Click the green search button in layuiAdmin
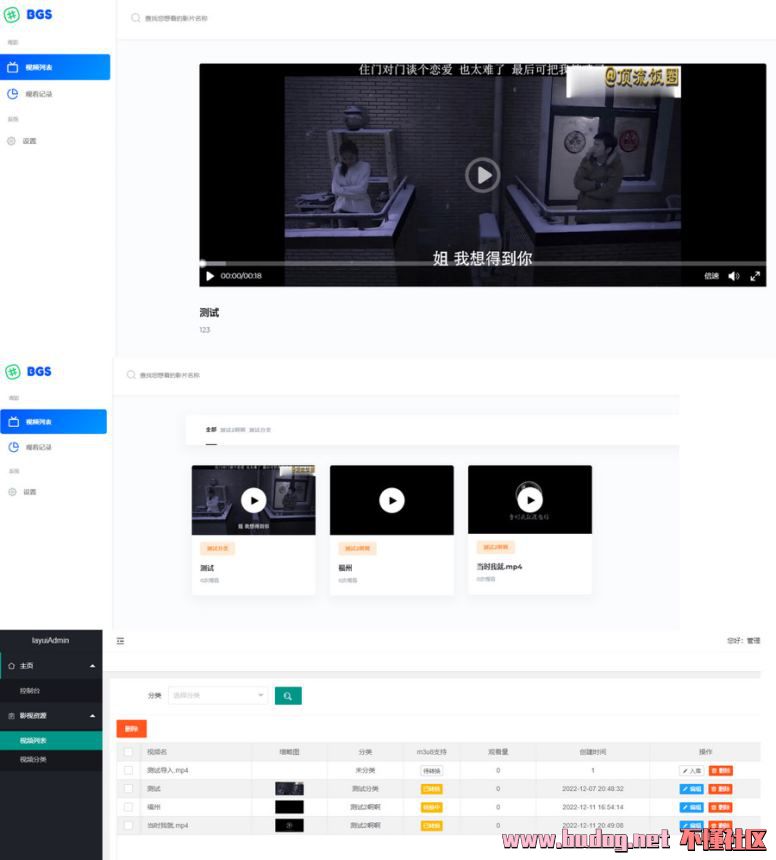The height and width of the screenshot is (860, 776). 288,696
